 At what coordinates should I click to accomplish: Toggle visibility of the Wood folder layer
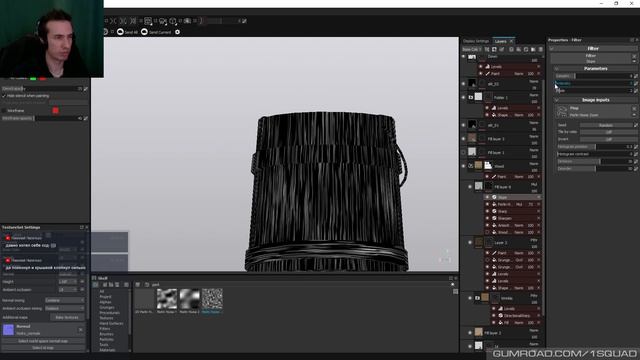tap(463, 166)
